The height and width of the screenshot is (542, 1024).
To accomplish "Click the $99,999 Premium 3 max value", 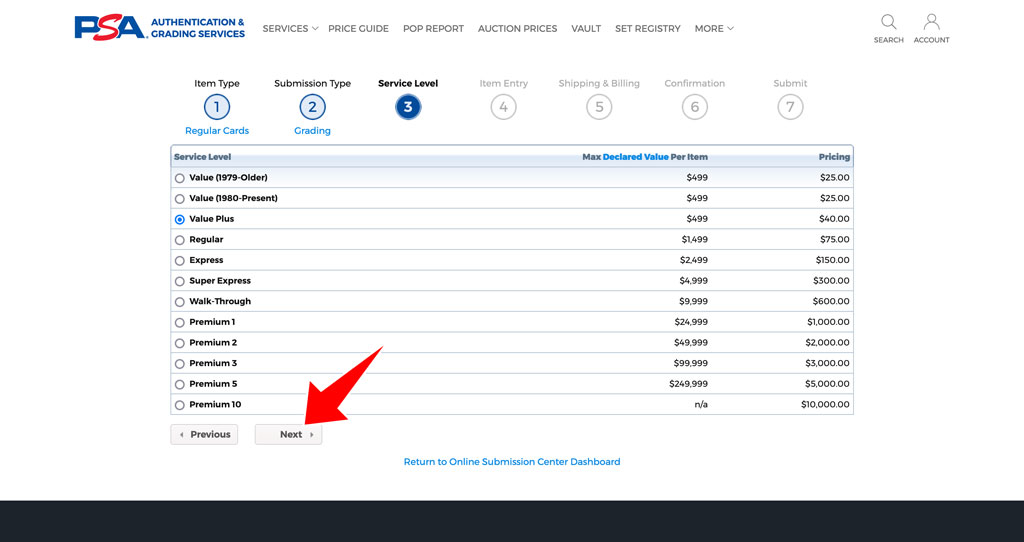I will click(x=691, y=363).
